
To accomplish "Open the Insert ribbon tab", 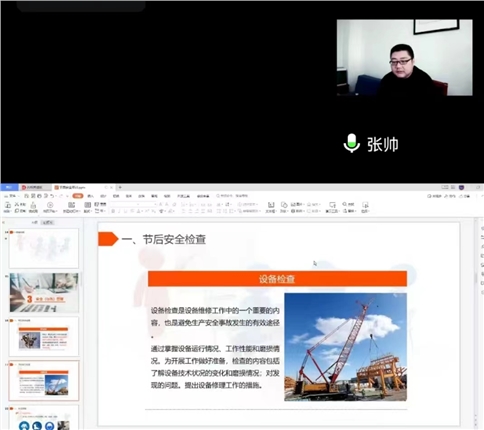I will pos(90,196).
